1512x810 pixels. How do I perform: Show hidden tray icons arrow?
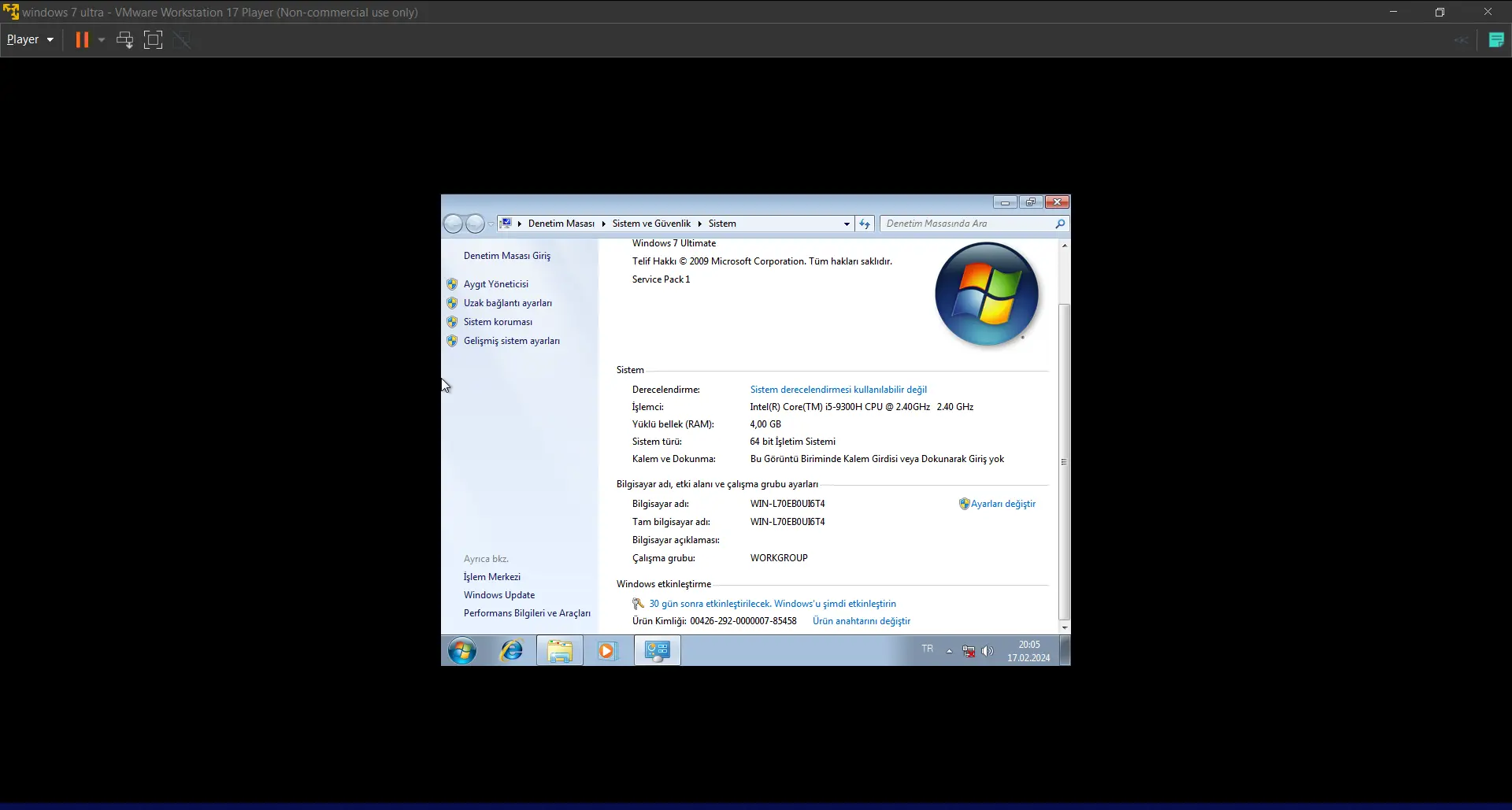click(949, 651)
